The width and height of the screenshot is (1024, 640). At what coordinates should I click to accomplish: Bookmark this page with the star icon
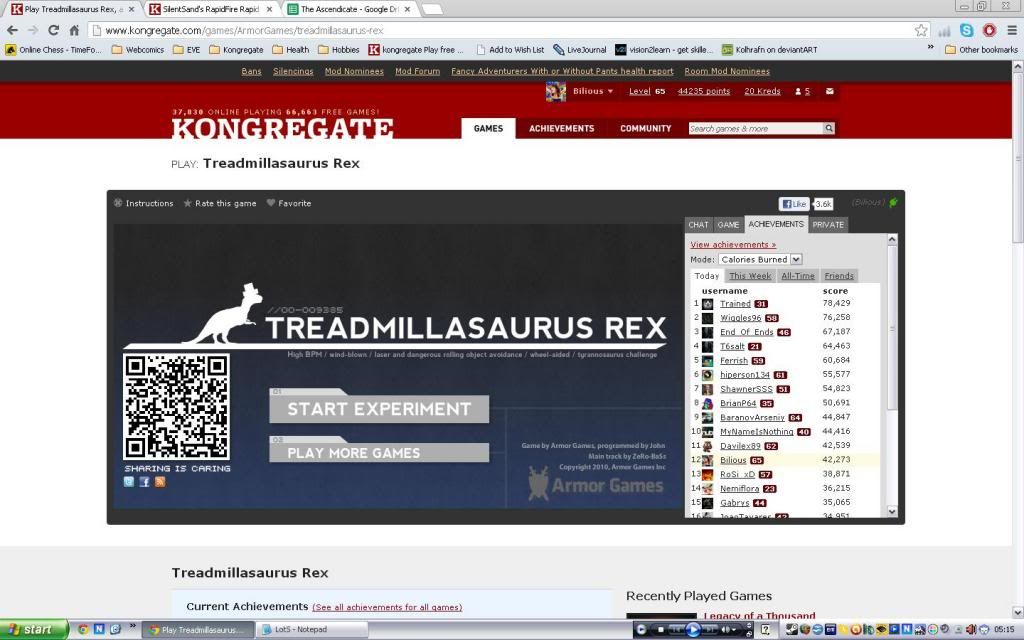click(921, 30)
